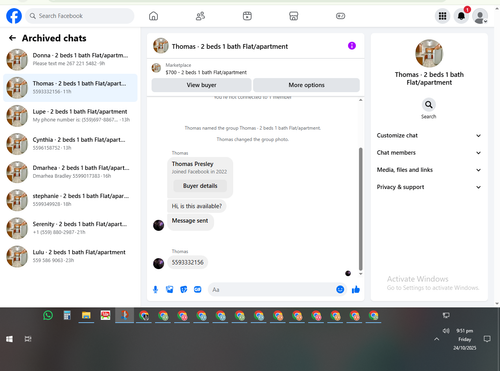
Task: Click the Facebook logo
Action: pos(14,16)
